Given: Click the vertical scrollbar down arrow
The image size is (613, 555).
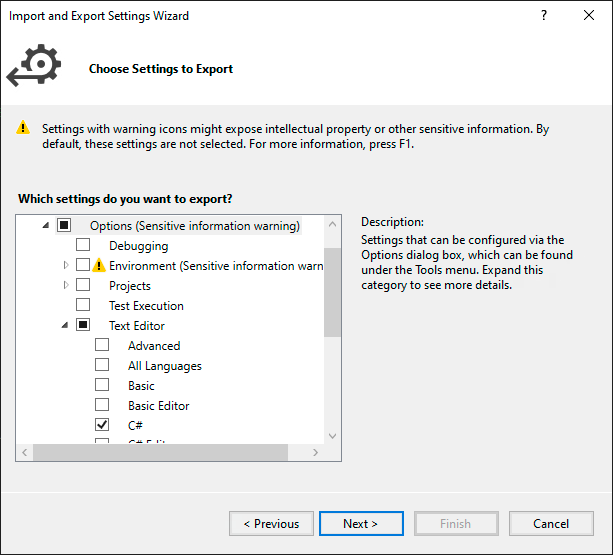Looking at the screenshot, I should [333, 436].
